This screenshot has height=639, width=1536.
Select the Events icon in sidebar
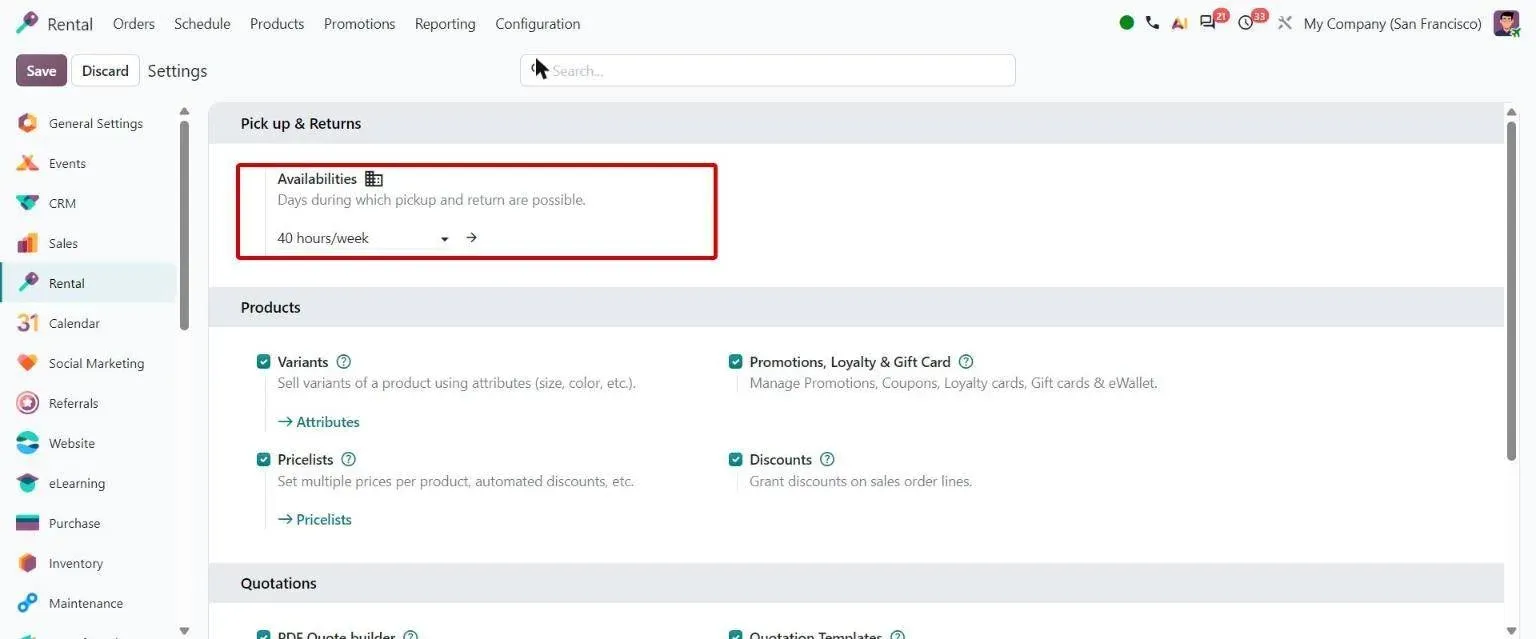[28, 163]
